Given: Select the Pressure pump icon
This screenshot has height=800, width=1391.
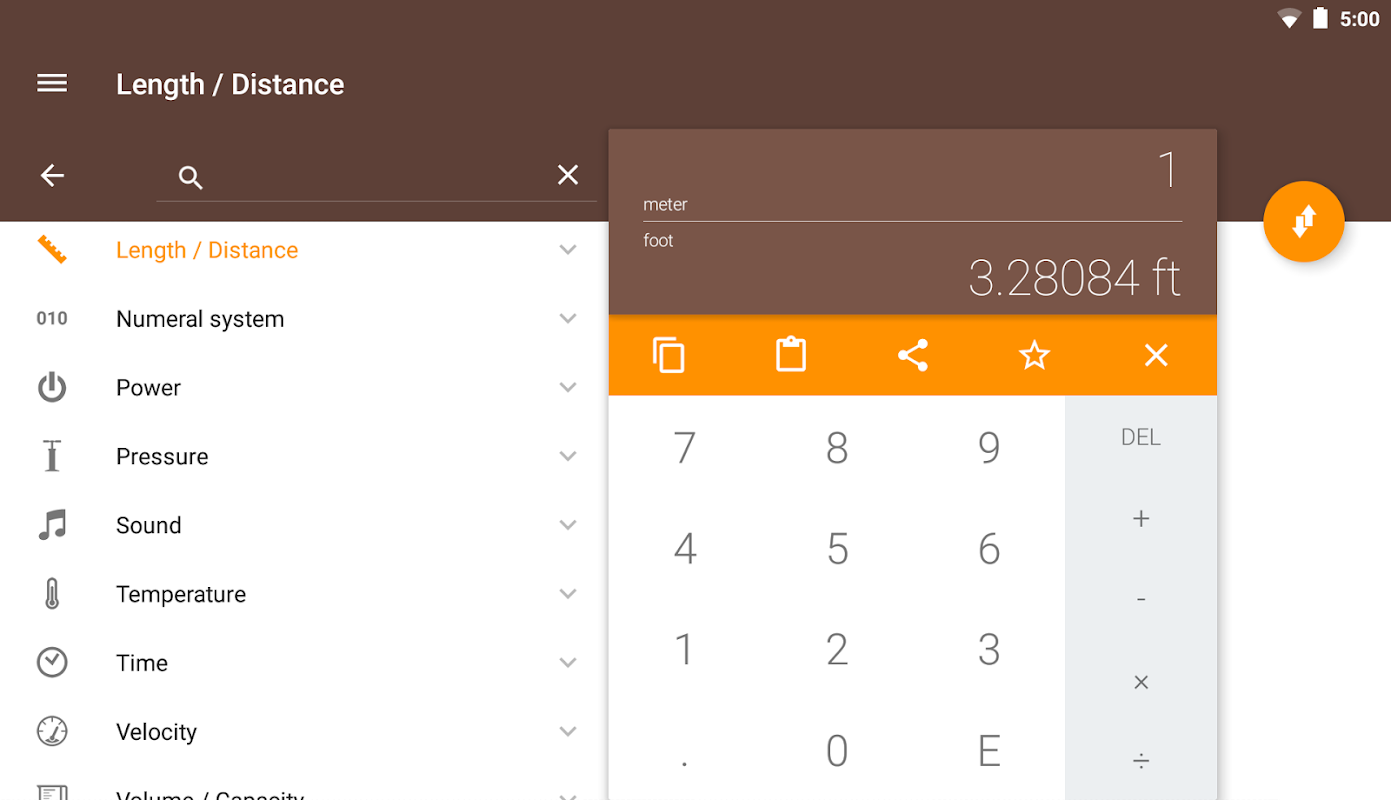Looking at the screenshot, I should pyautogui.click(x=52, y=456).
